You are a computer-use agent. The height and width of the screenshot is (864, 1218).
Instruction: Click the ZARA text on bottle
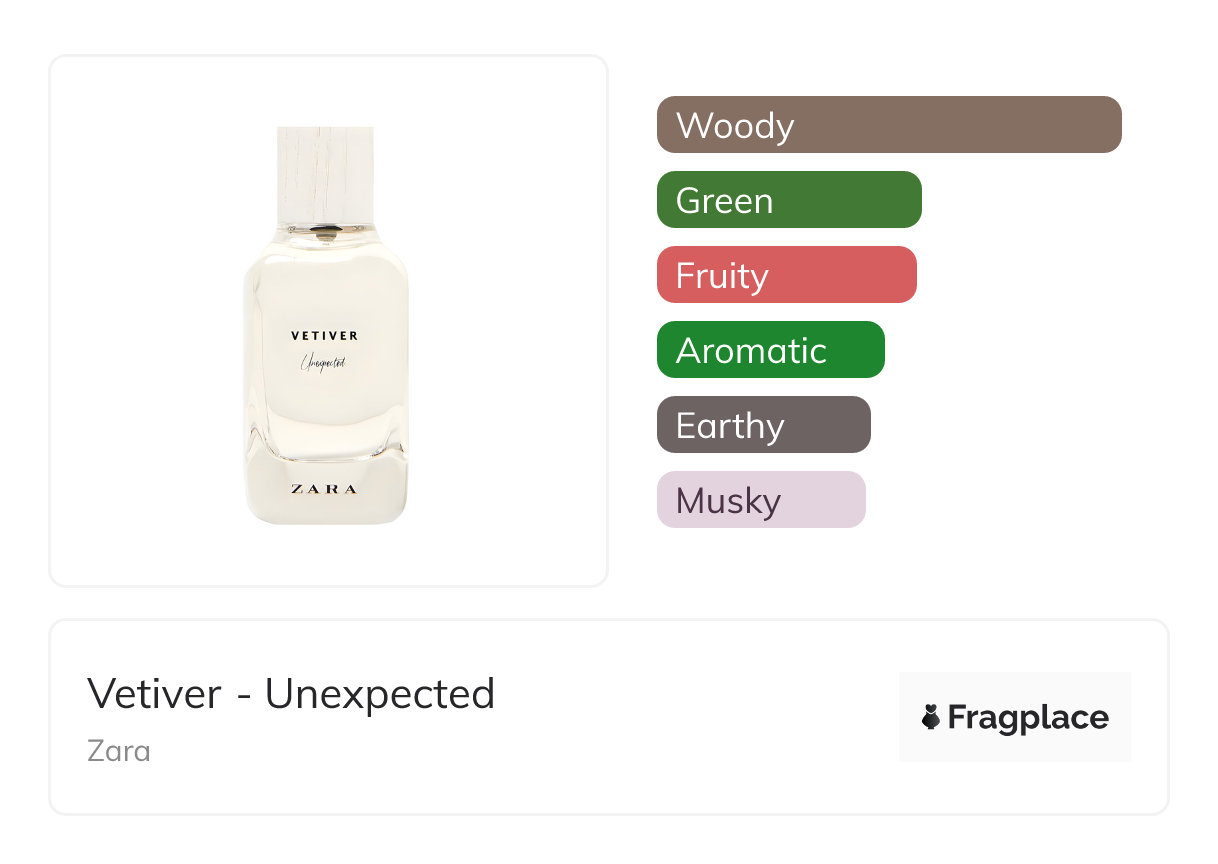coord(324,489)
